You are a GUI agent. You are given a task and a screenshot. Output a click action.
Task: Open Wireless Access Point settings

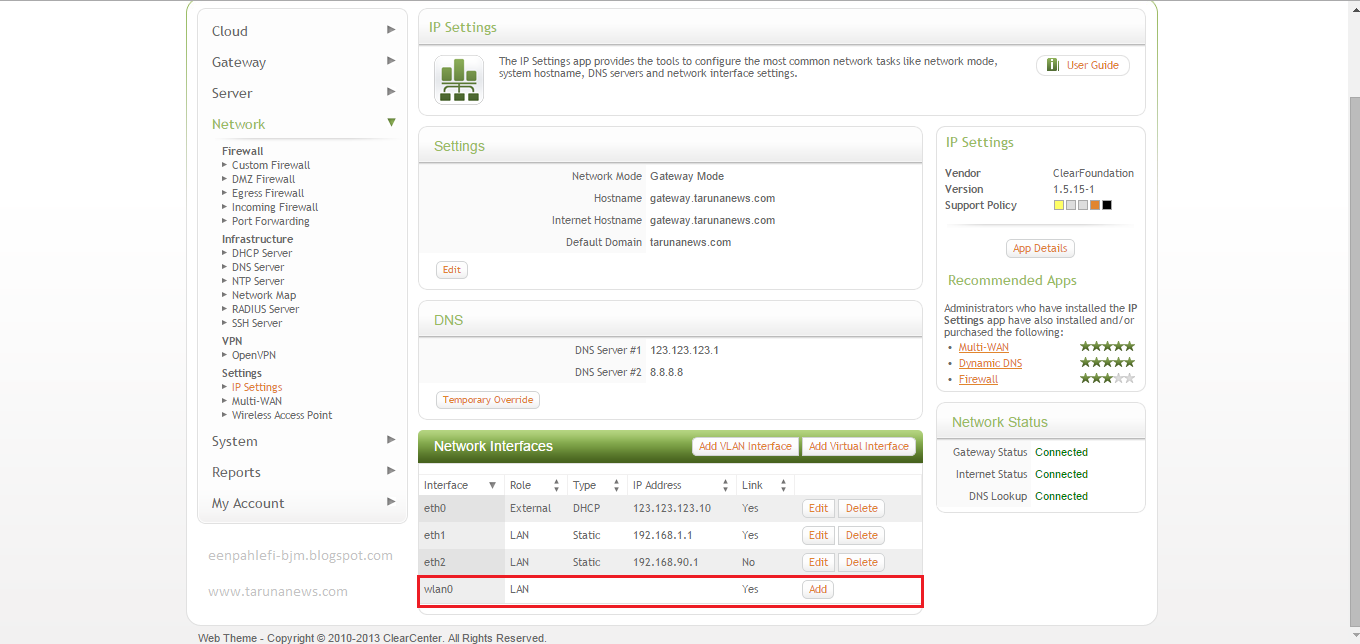tap(281, 415)
